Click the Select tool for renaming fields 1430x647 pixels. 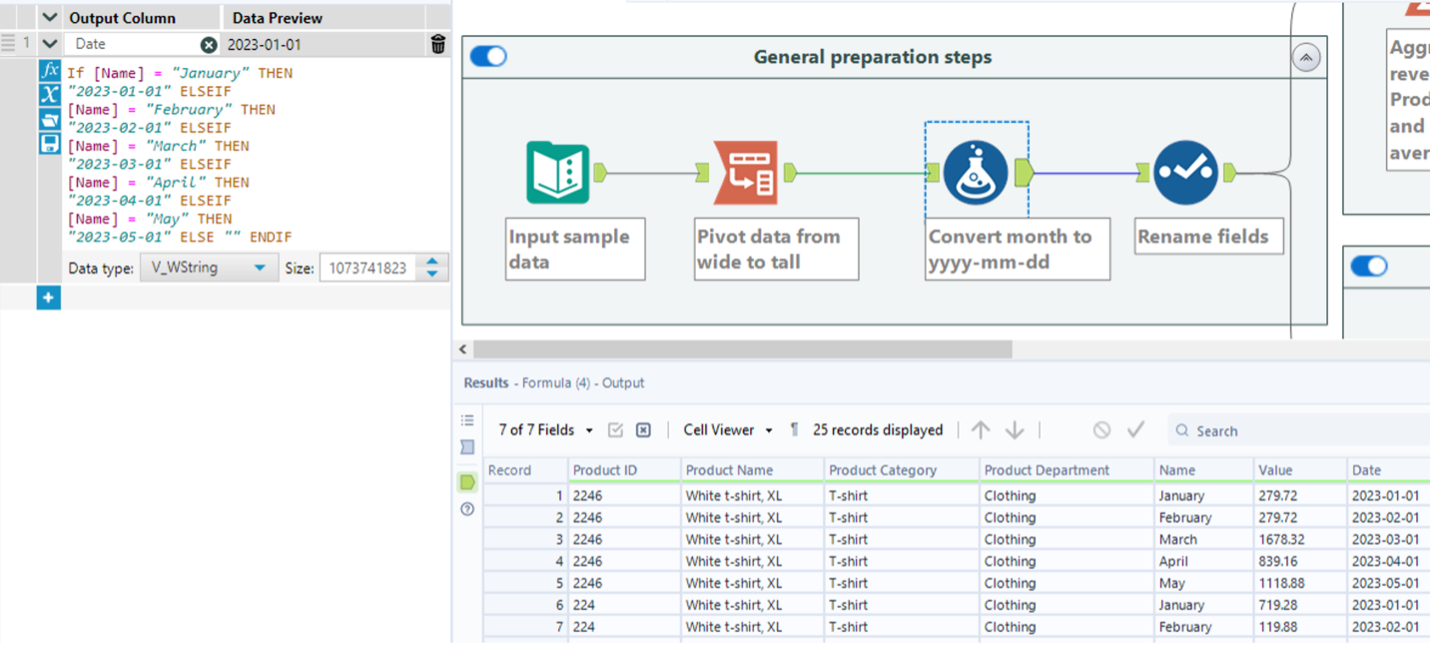1185,173
